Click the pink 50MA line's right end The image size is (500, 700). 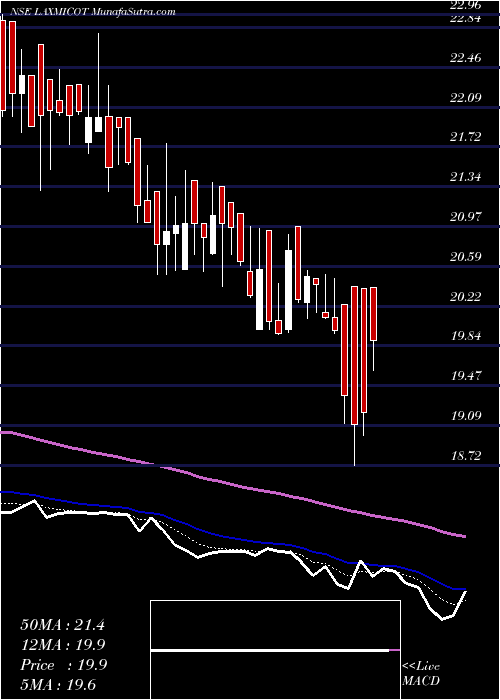pos(464,536)
